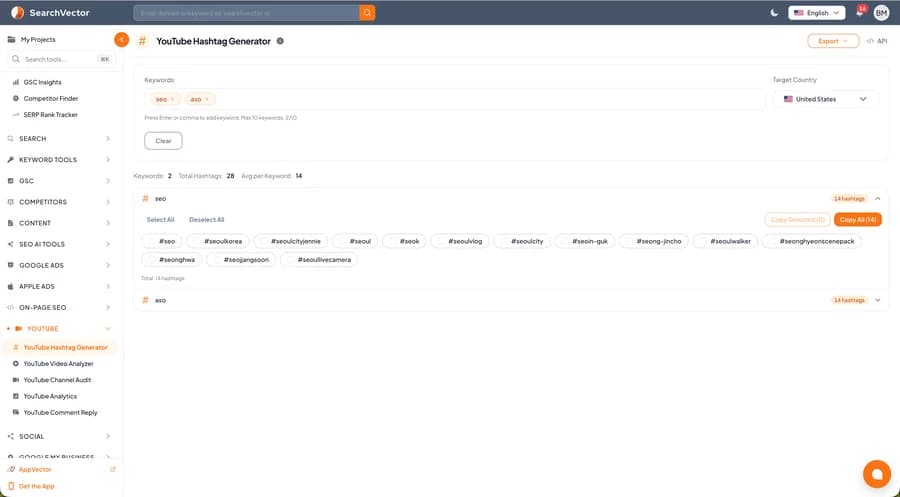Open the Target Country United States dropdown
This screenshot has width=900, height=497.
(x=825, y=99)
